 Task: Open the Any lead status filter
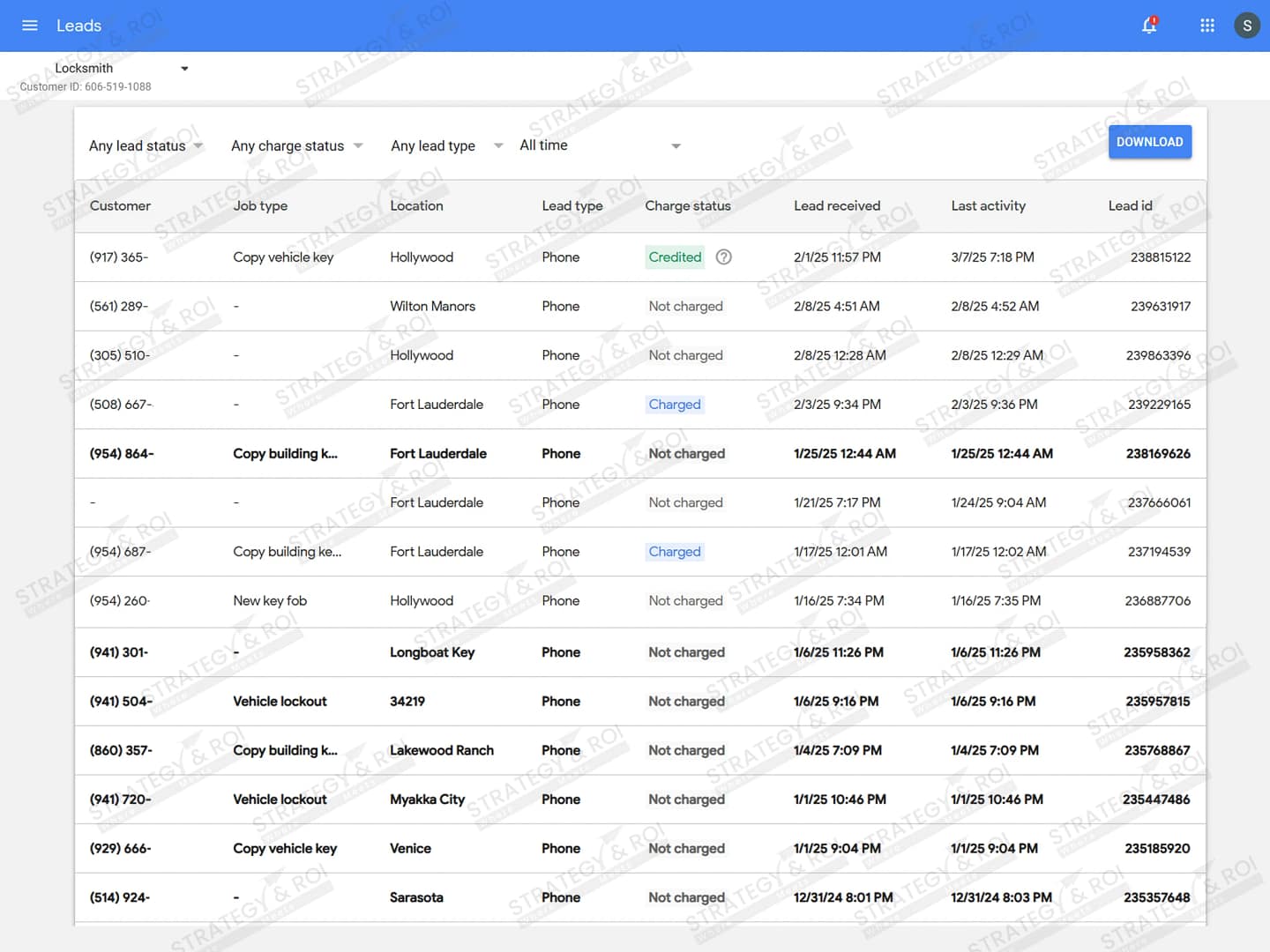pyautogui.click(x=146, y=146)
